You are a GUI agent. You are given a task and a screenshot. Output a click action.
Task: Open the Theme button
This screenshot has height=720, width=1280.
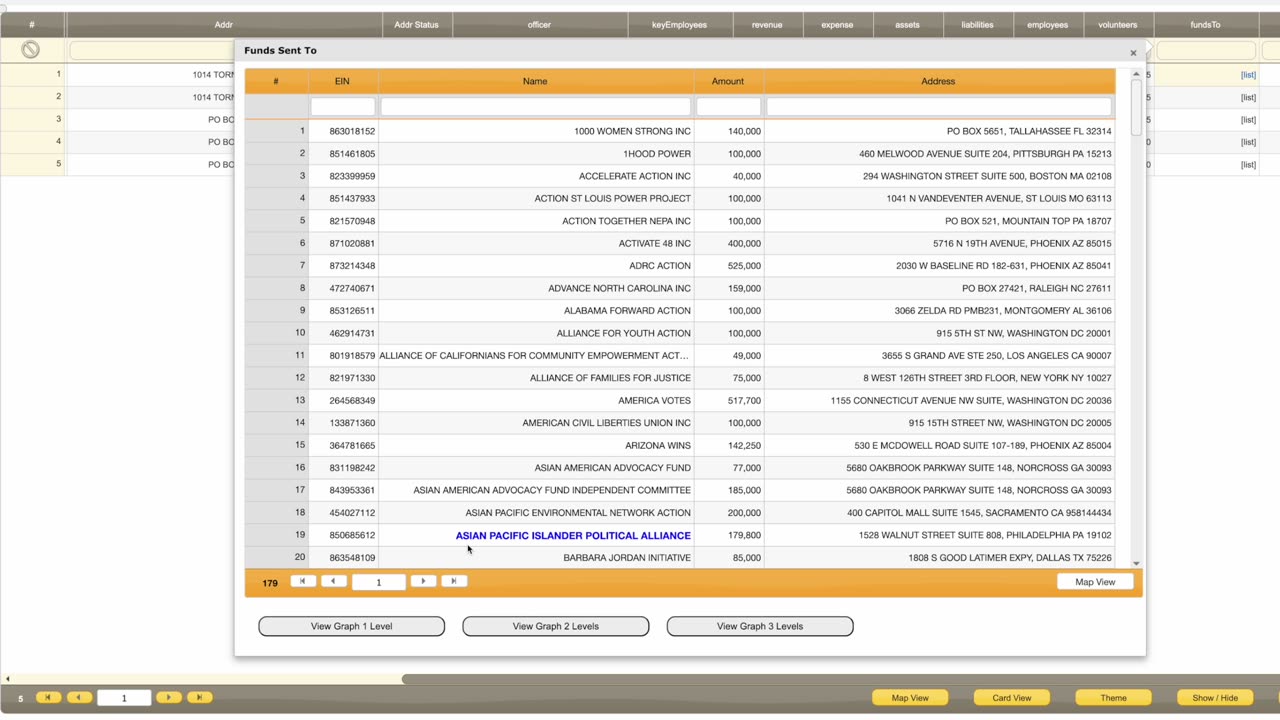1113,698
